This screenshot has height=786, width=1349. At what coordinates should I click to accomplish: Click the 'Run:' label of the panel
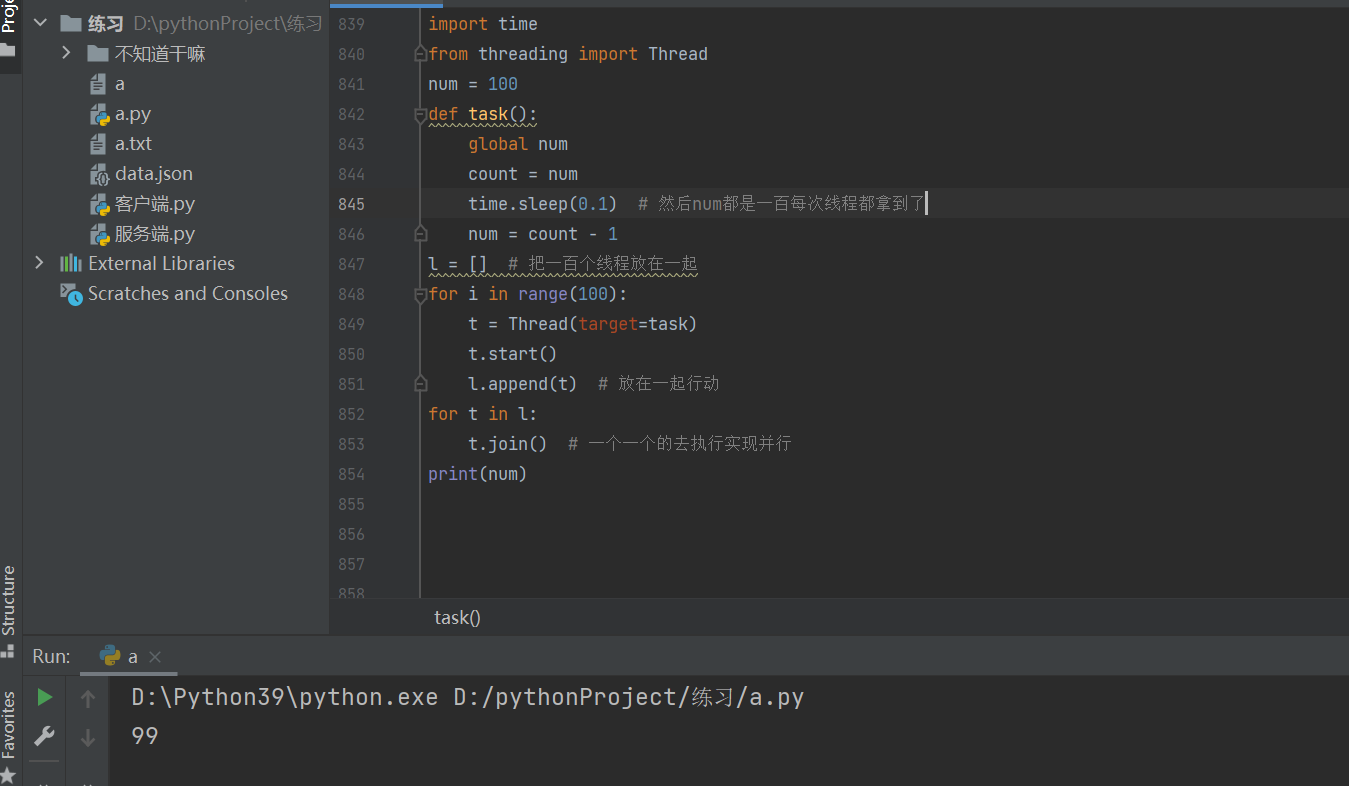(x=51, y=656)
